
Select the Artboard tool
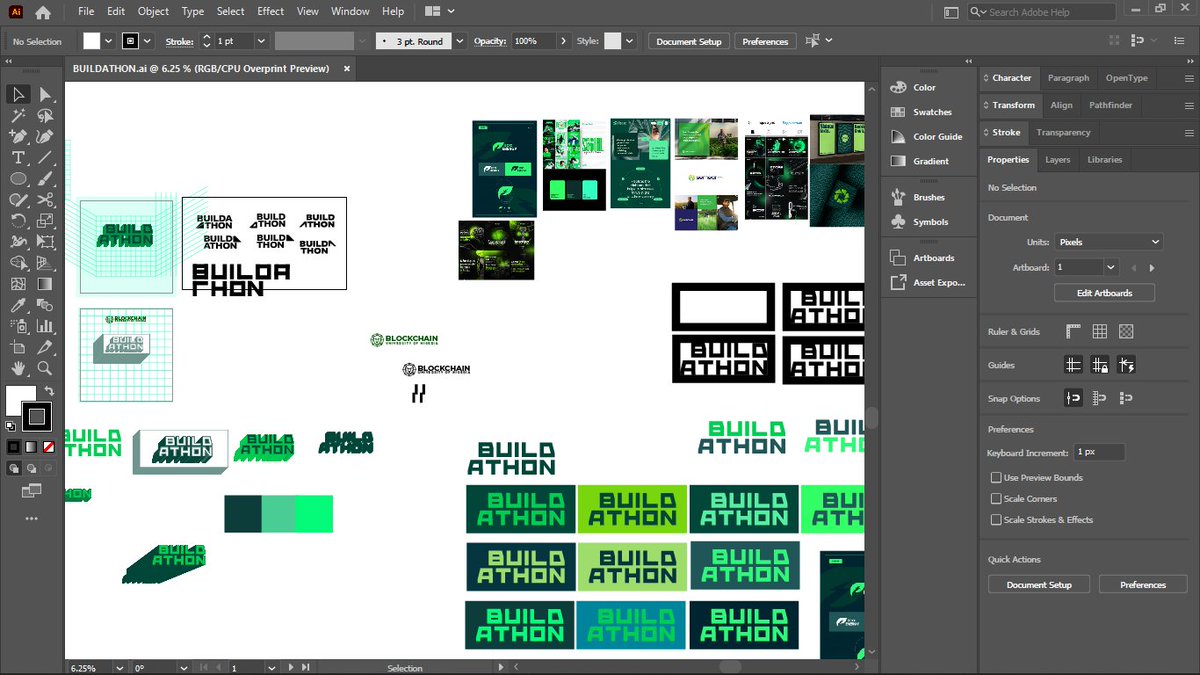tap(18, 347)
